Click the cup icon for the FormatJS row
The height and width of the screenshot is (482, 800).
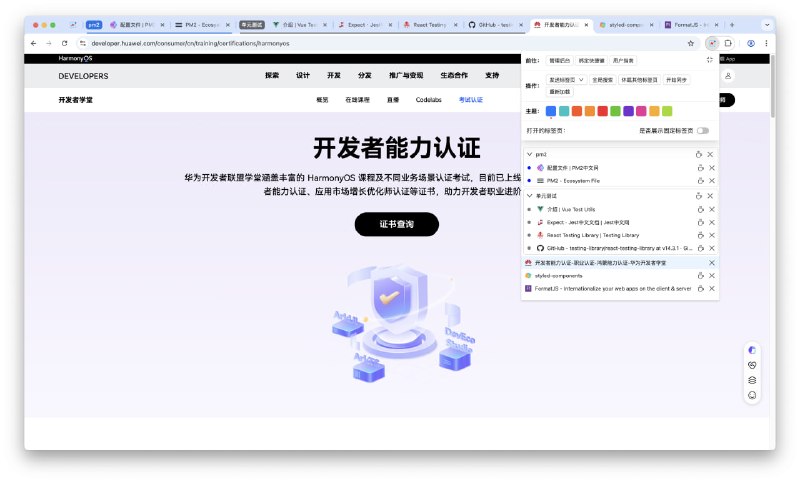[x=701, y=289]
